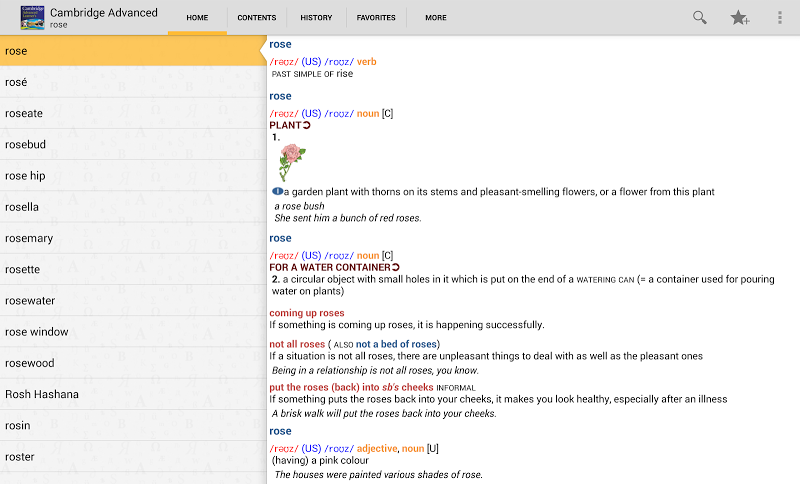Viewport: 800px width, 484px height.
Task: Select 'Rosh Hashana' in the word list
Action: click(133, 394)
